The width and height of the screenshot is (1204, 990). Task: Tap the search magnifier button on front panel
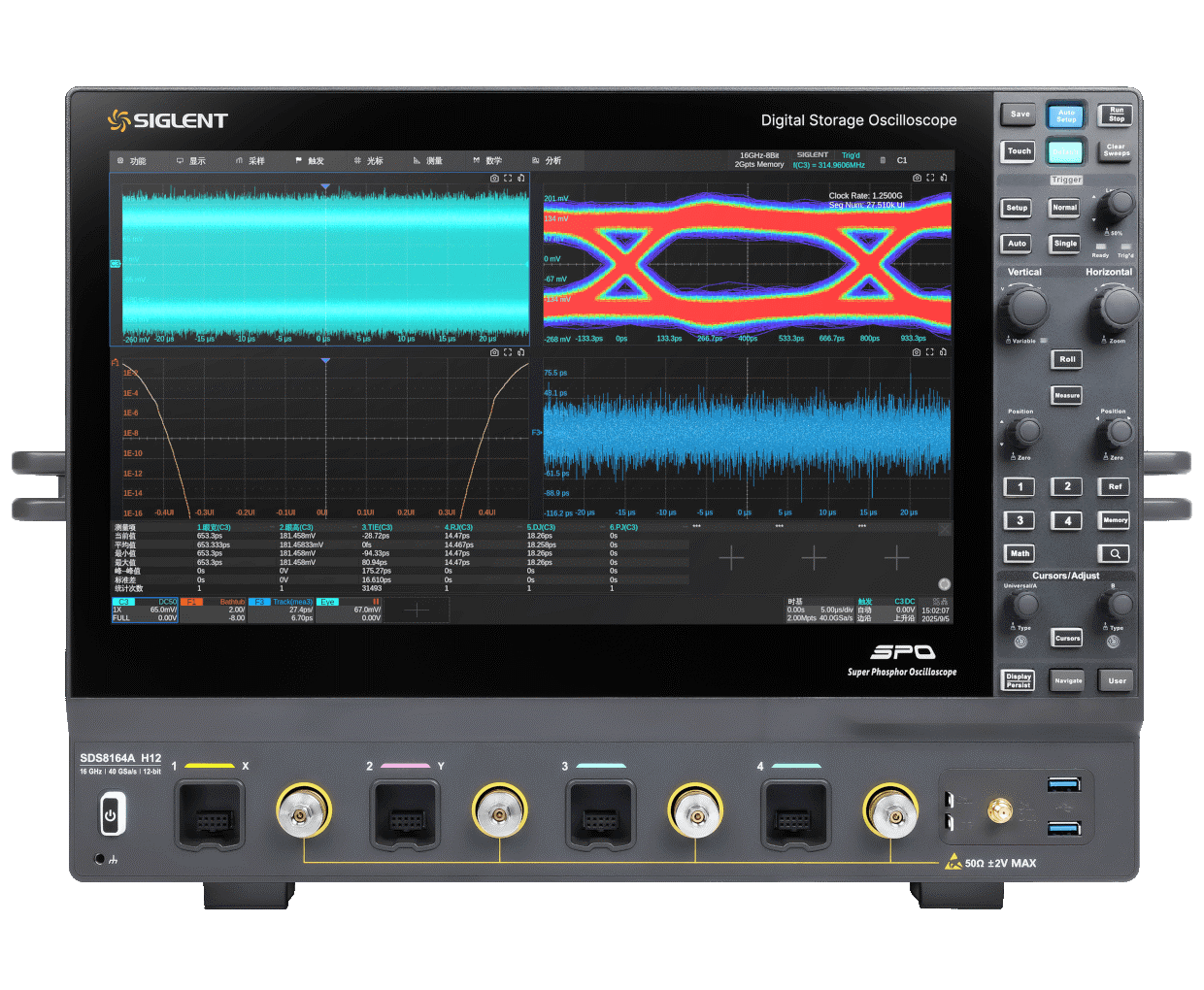pos(1115,553)
